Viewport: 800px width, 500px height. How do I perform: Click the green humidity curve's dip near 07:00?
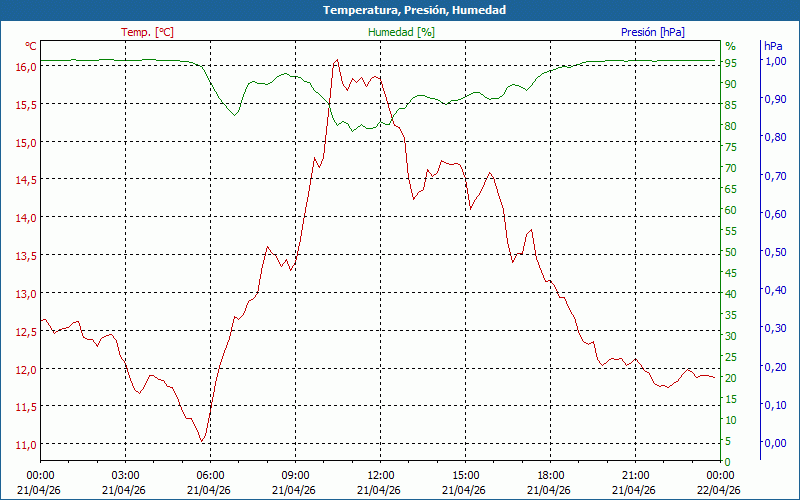[235, 115]
